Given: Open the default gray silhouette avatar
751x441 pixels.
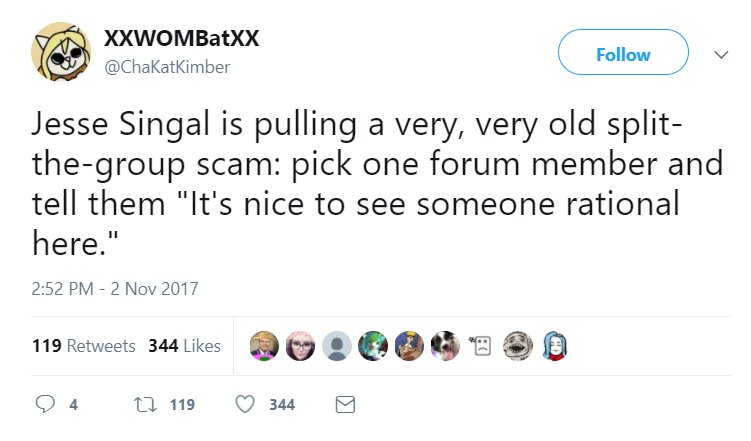Looking at the screenshot, I should (x=337, y=346).
